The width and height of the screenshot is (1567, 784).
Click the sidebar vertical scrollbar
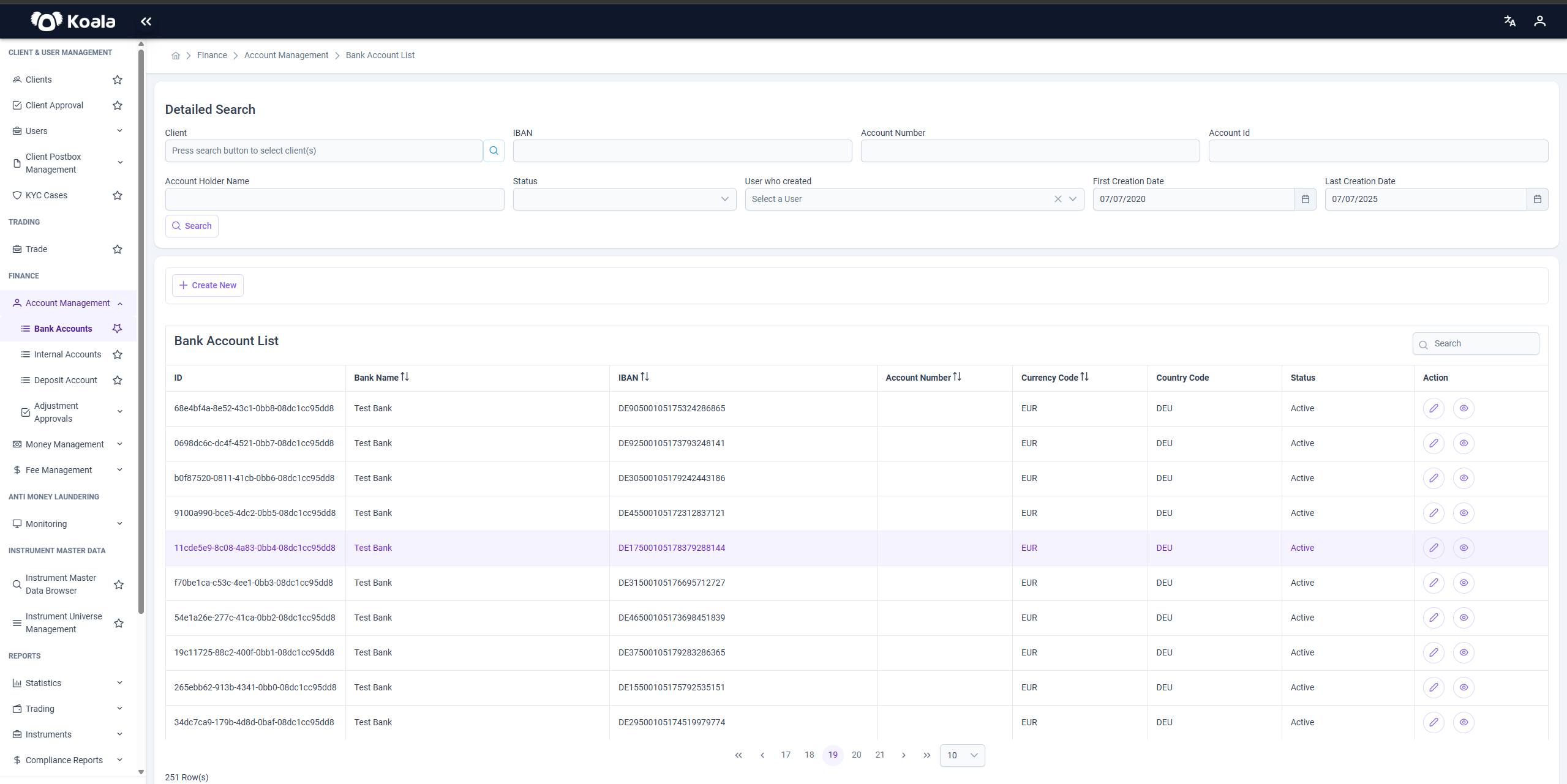coord(141,330)
